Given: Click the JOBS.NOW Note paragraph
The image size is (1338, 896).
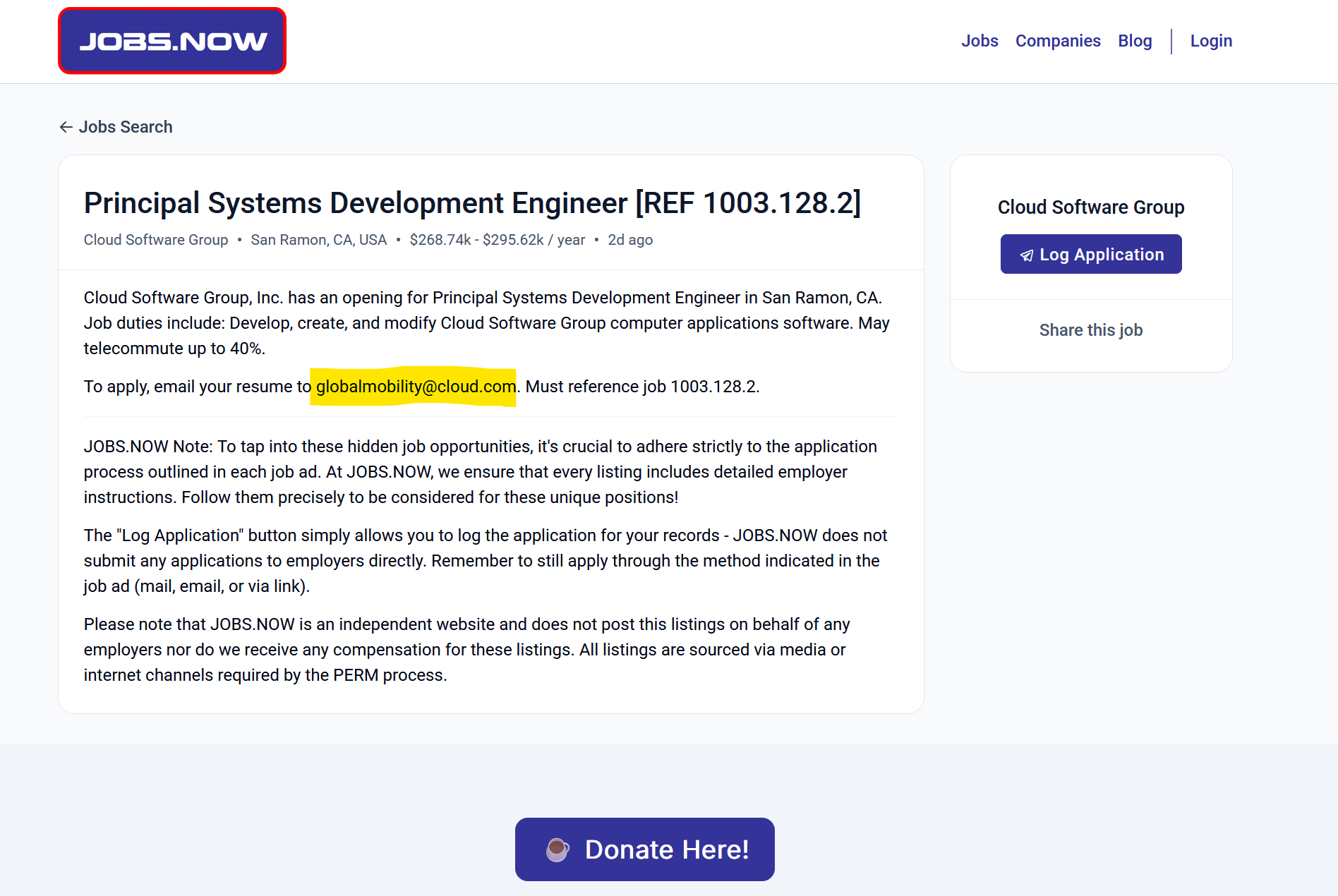Looking at the screenshot, I should coord(480,472).
